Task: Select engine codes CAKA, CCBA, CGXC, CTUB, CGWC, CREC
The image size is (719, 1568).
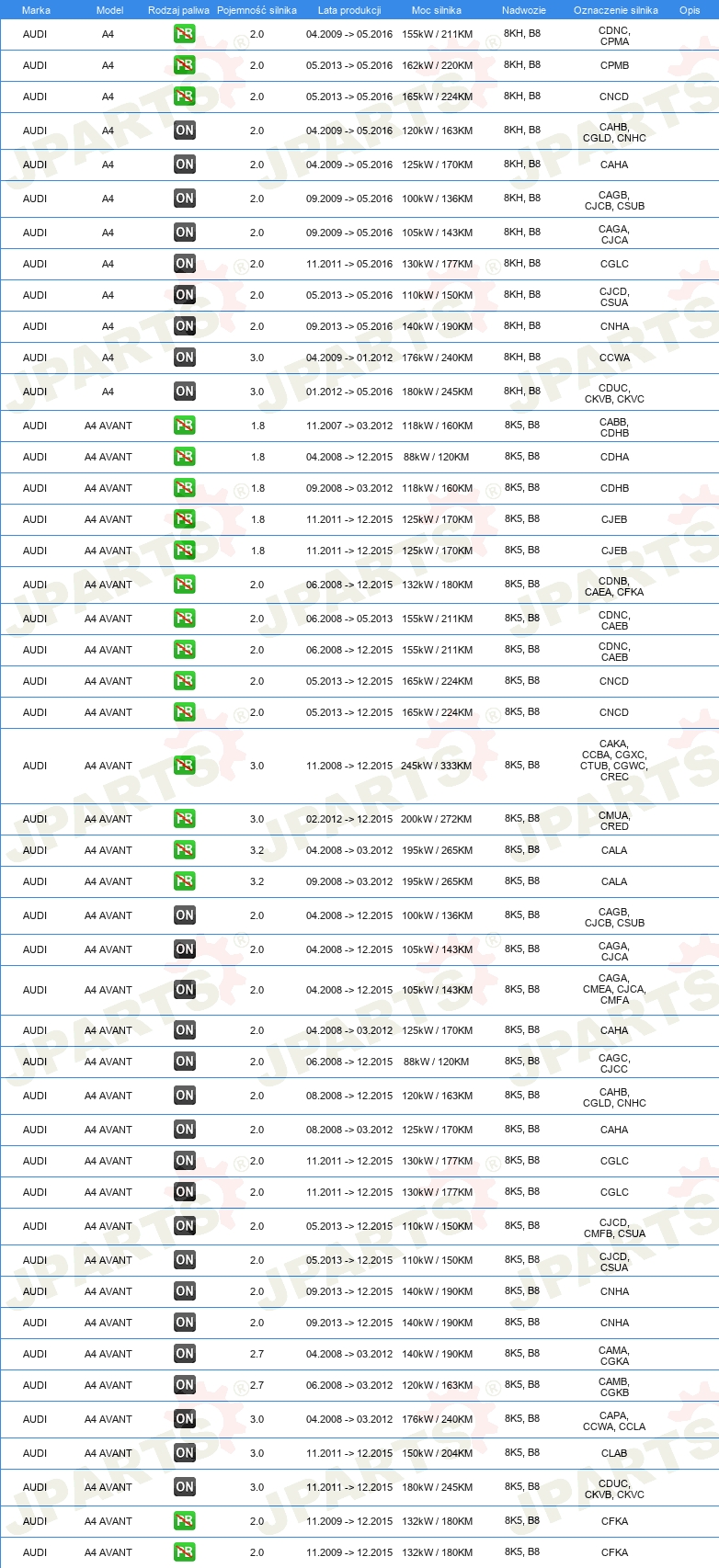Action: 614,760
